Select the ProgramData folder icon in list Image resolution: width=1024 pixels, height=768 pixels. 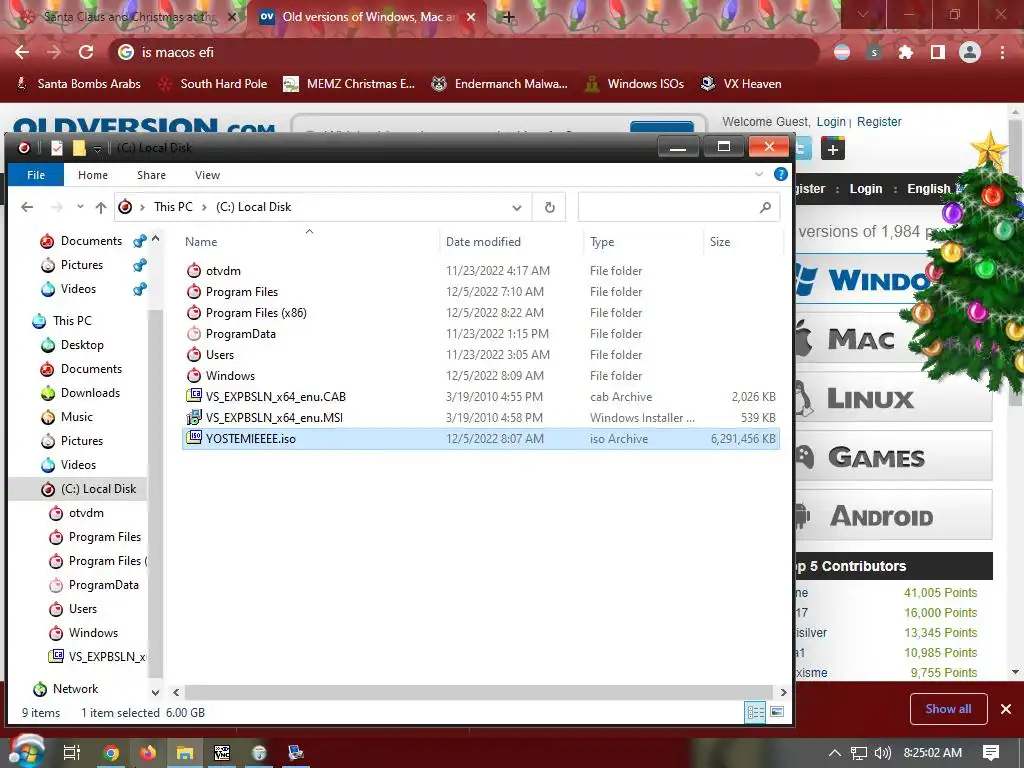tap(194, 333)
